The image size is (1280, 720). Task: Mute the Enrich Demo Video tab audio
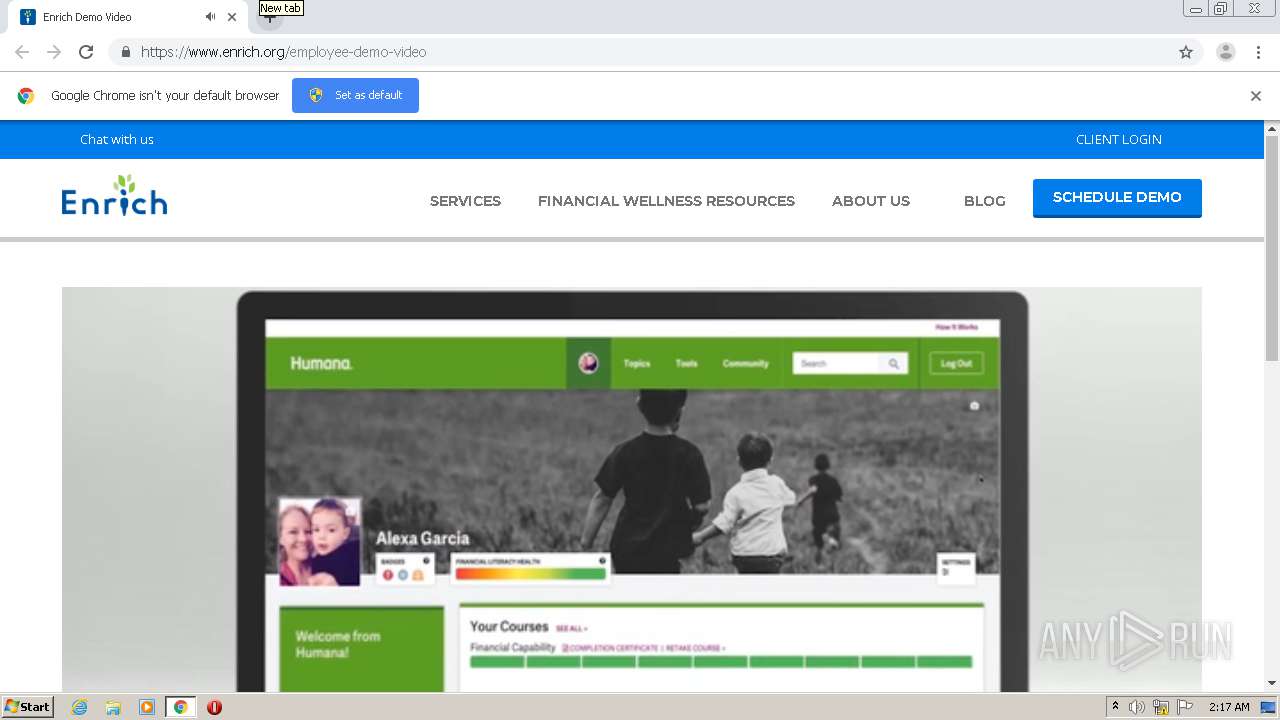[210, 17]
